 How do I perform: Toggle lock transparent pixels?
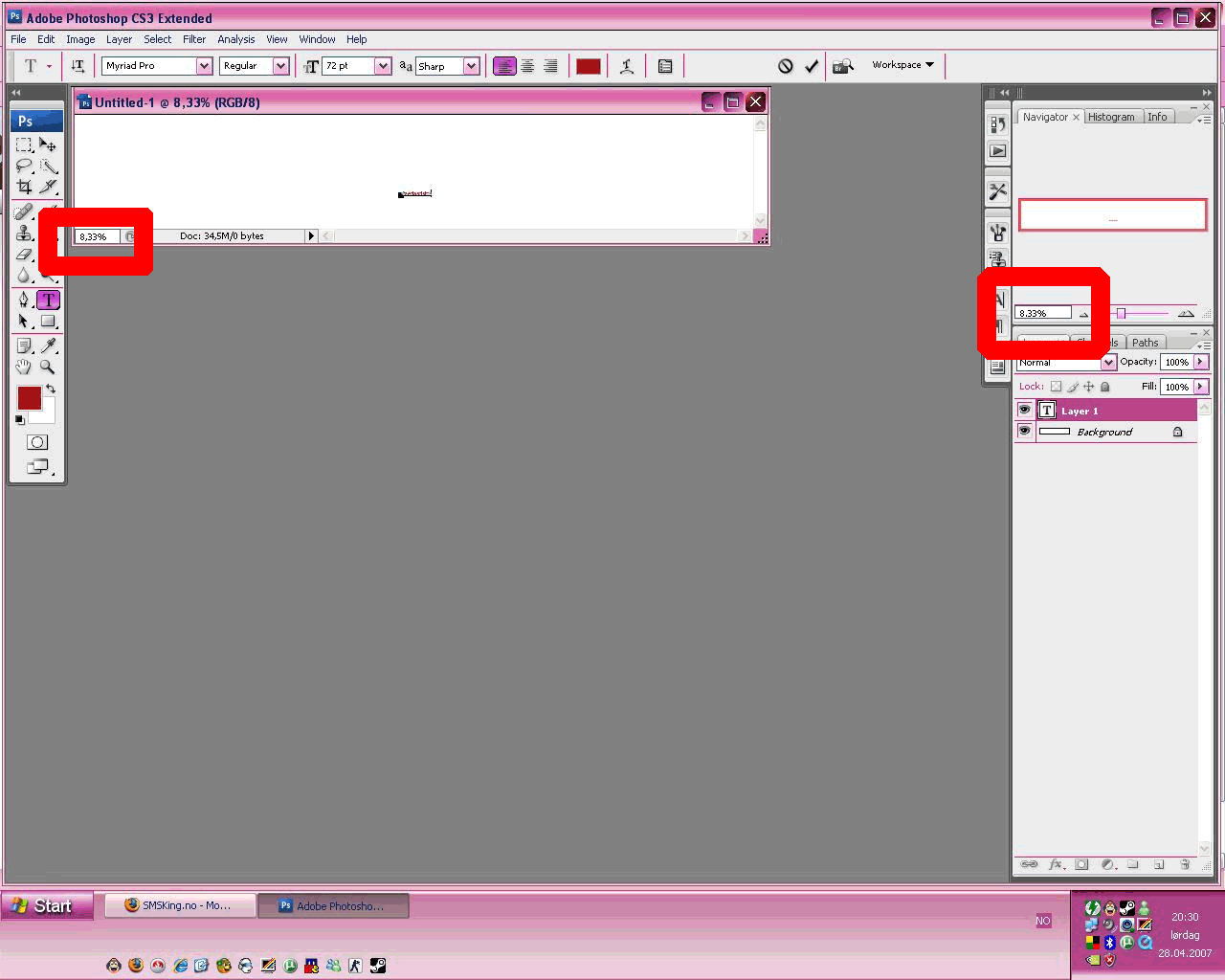pos(1056,387)
